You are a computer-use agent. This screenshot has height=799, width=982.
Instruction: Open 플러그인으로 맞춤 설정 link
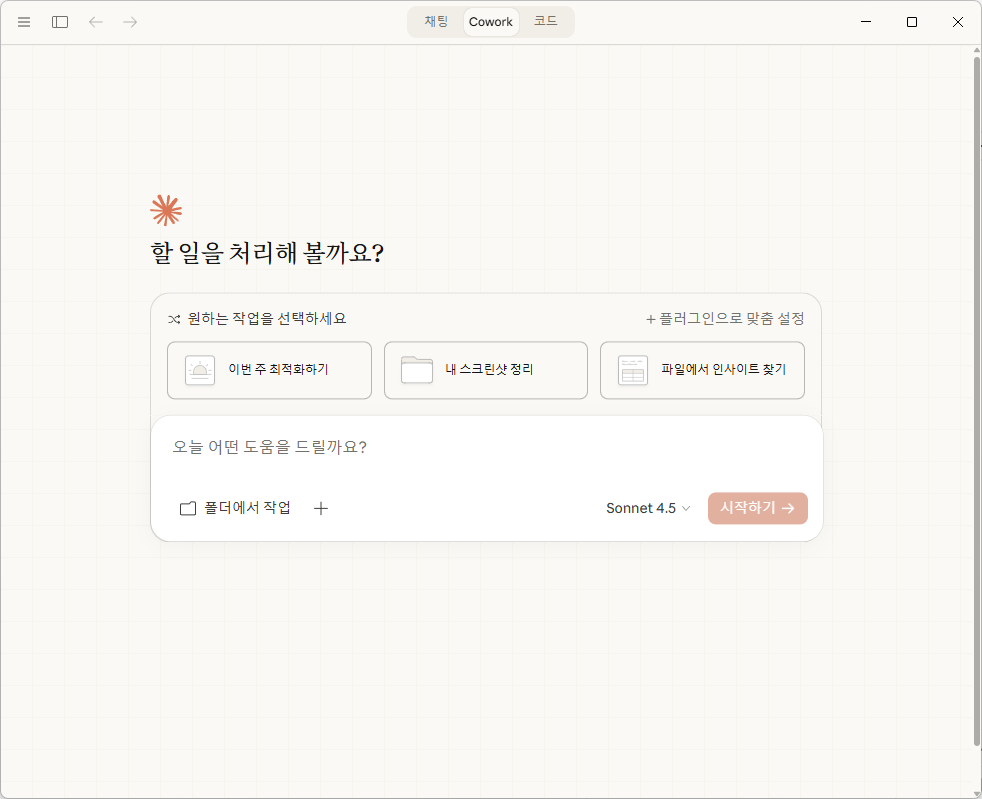coord(725,319)
